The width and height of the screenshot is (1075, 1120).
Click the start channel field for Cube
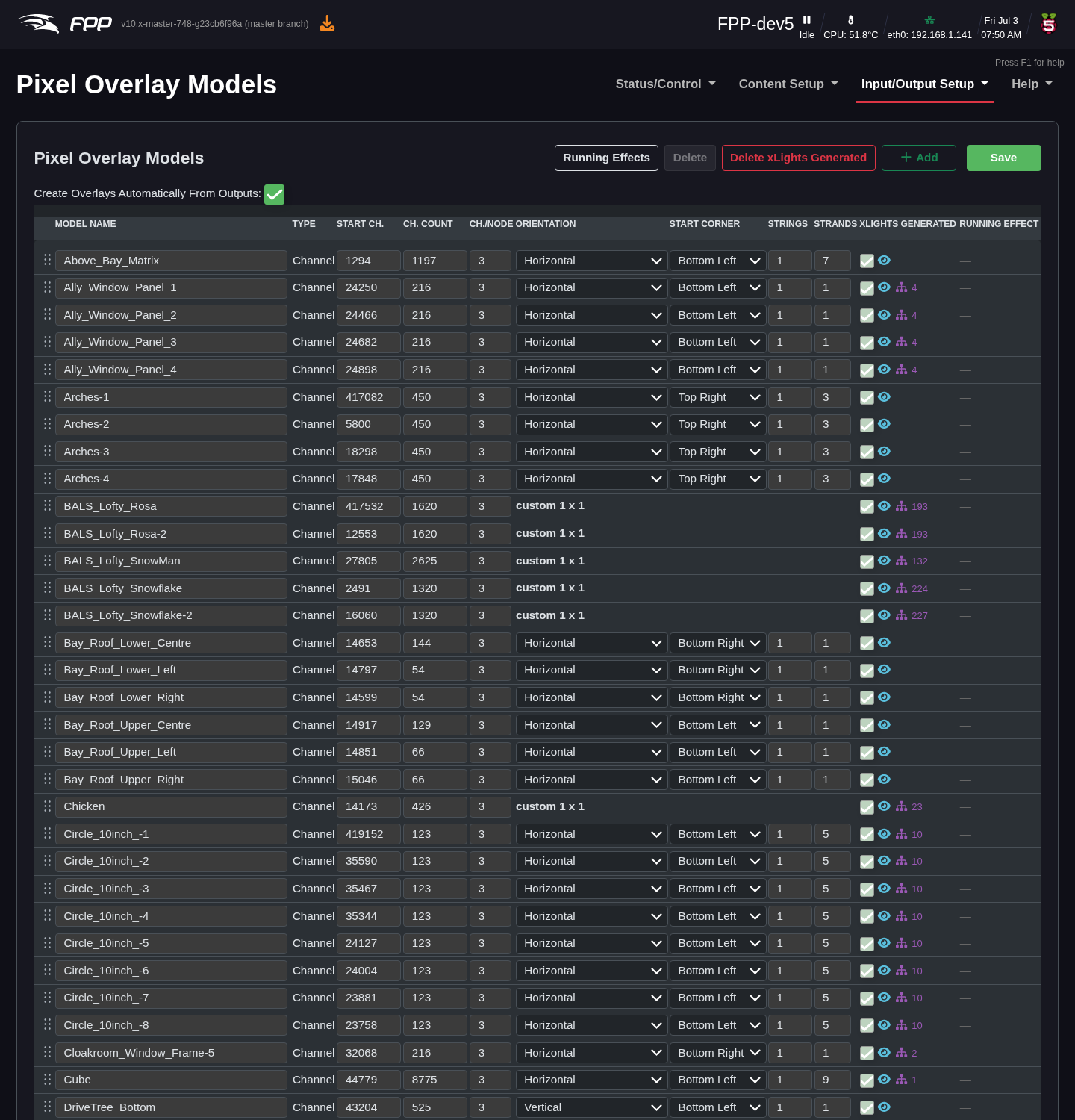[x=369, y=1080]
